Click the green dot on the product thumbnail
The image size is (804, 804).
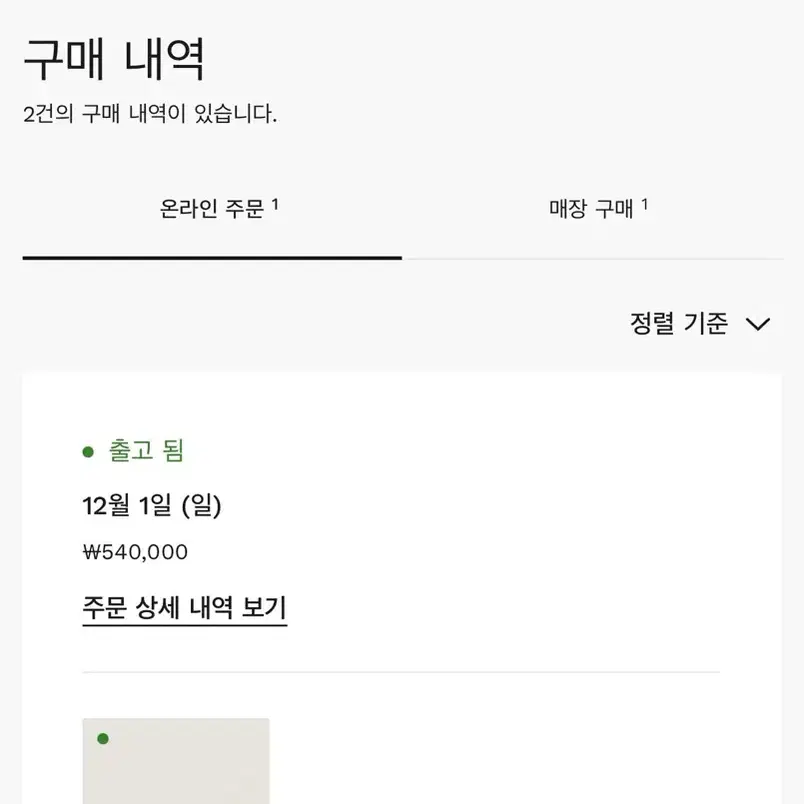tap(103, 738)
